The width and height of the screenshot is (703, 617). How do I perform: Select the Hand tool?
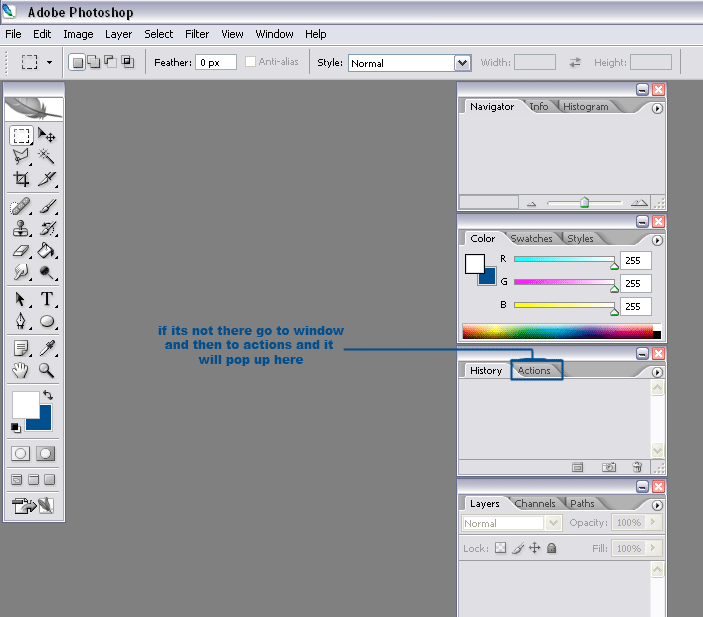(x=21, y=370)
